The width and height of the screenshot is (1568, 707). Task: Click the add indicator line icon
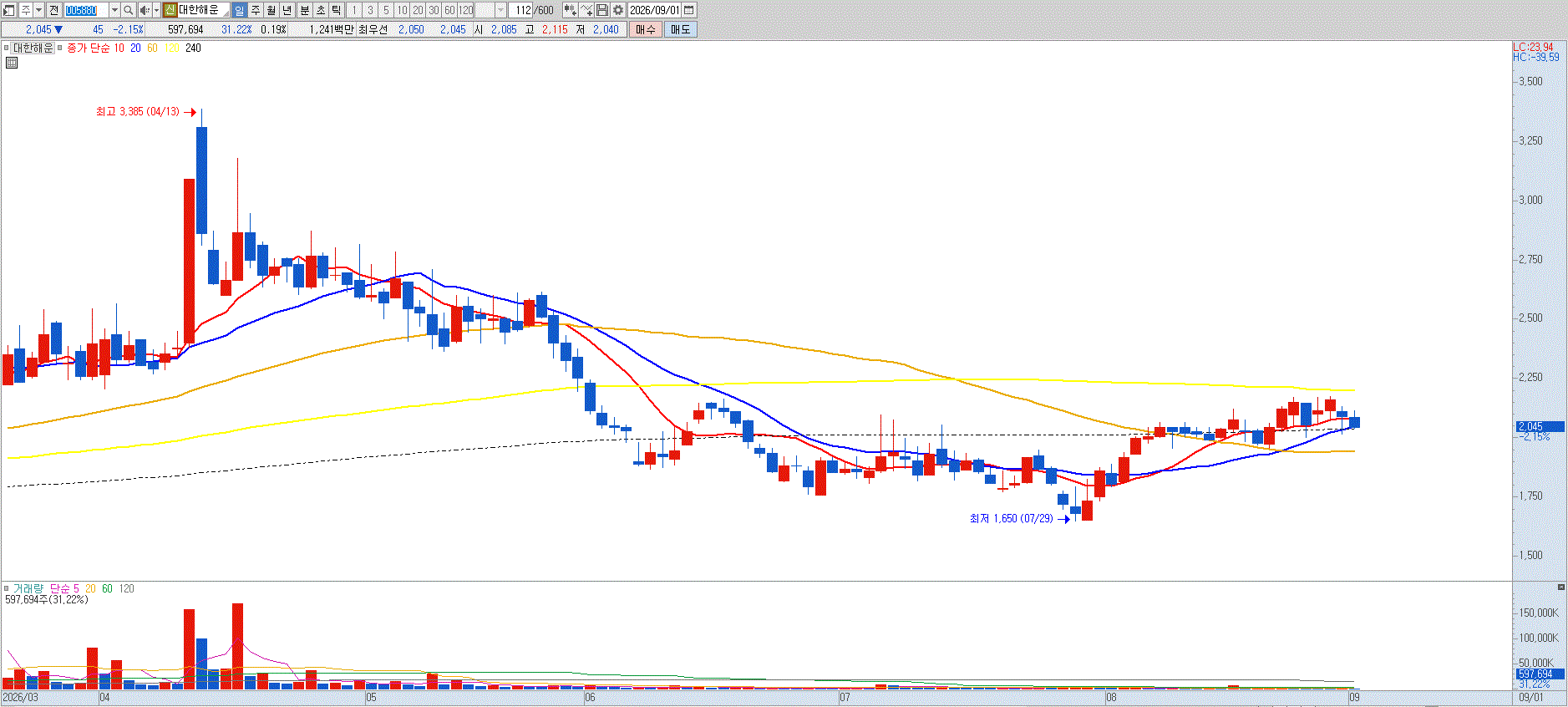[x=586, y=10]
